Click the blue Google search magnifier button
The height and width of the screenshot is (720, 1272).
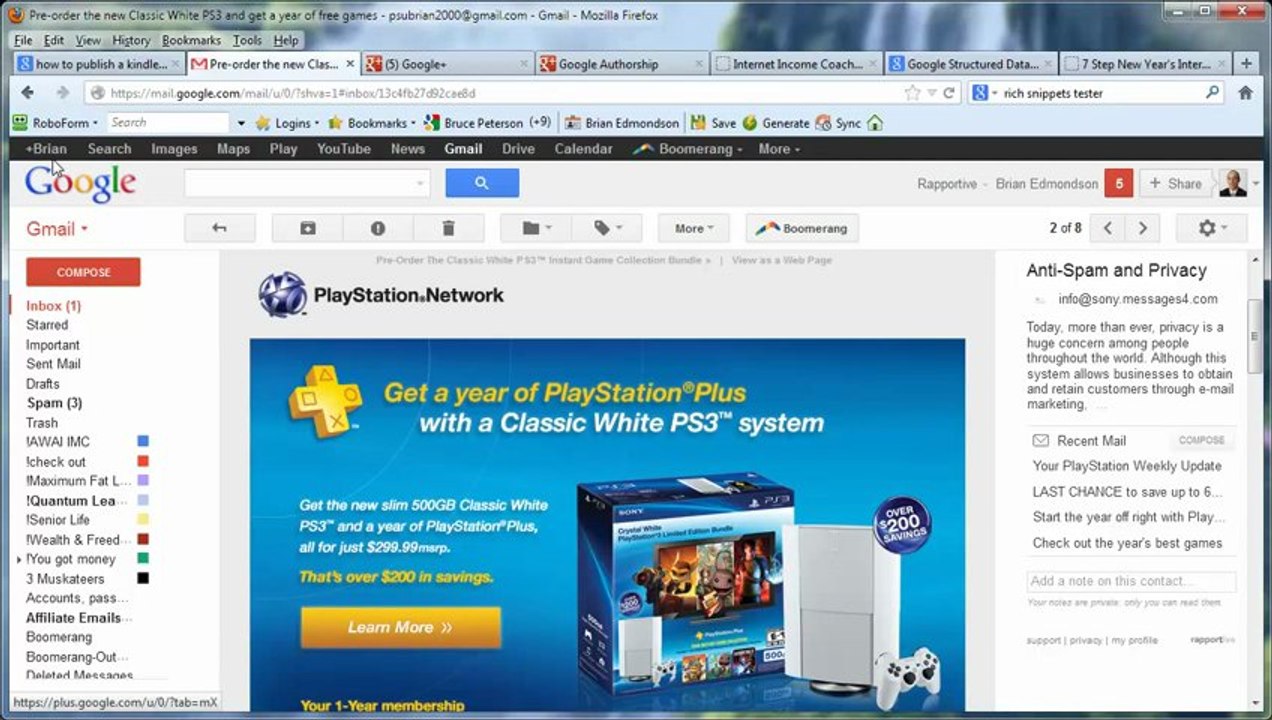(482, 183)
